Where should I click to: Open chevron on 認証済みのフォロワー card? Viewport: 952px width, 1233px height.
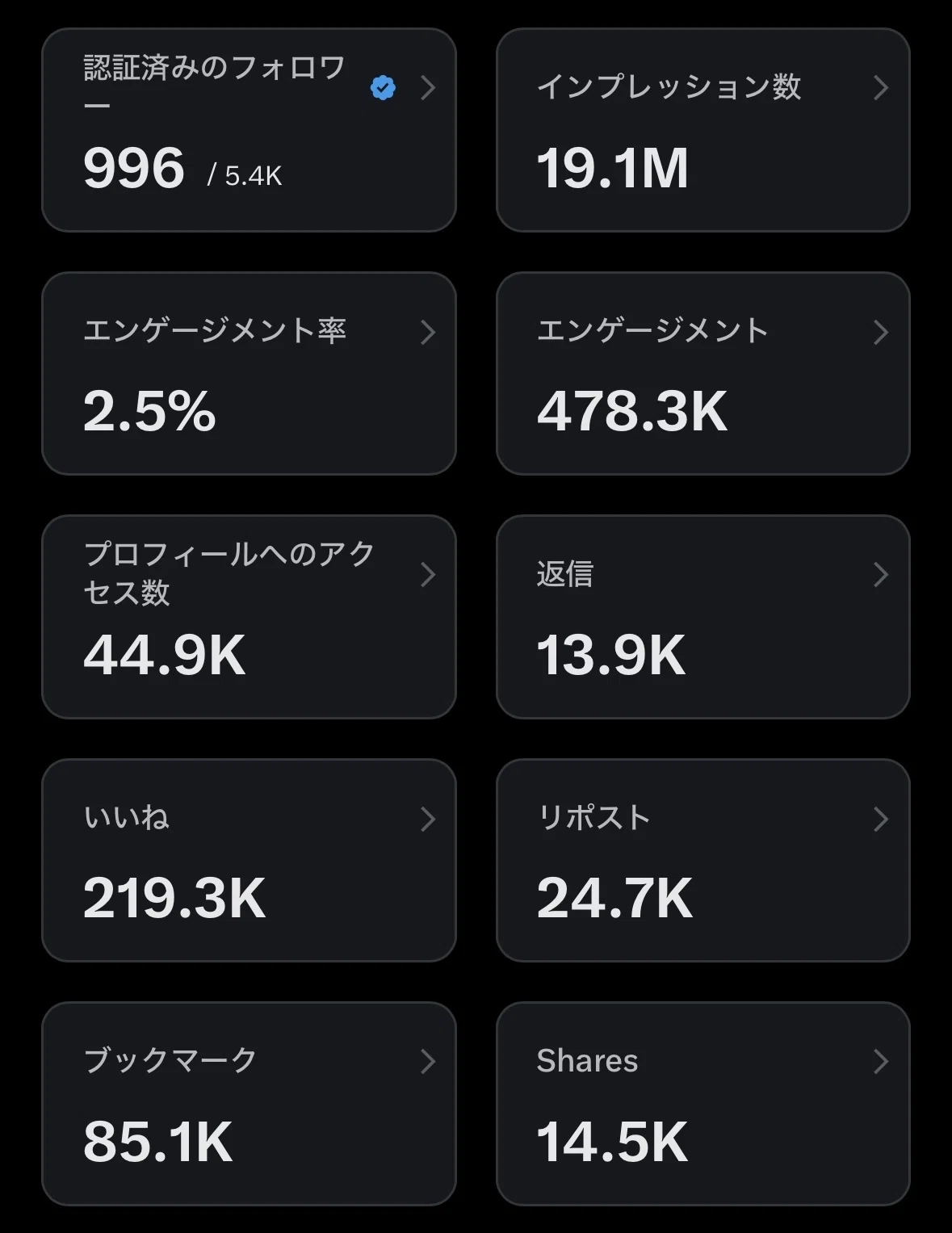429,87
